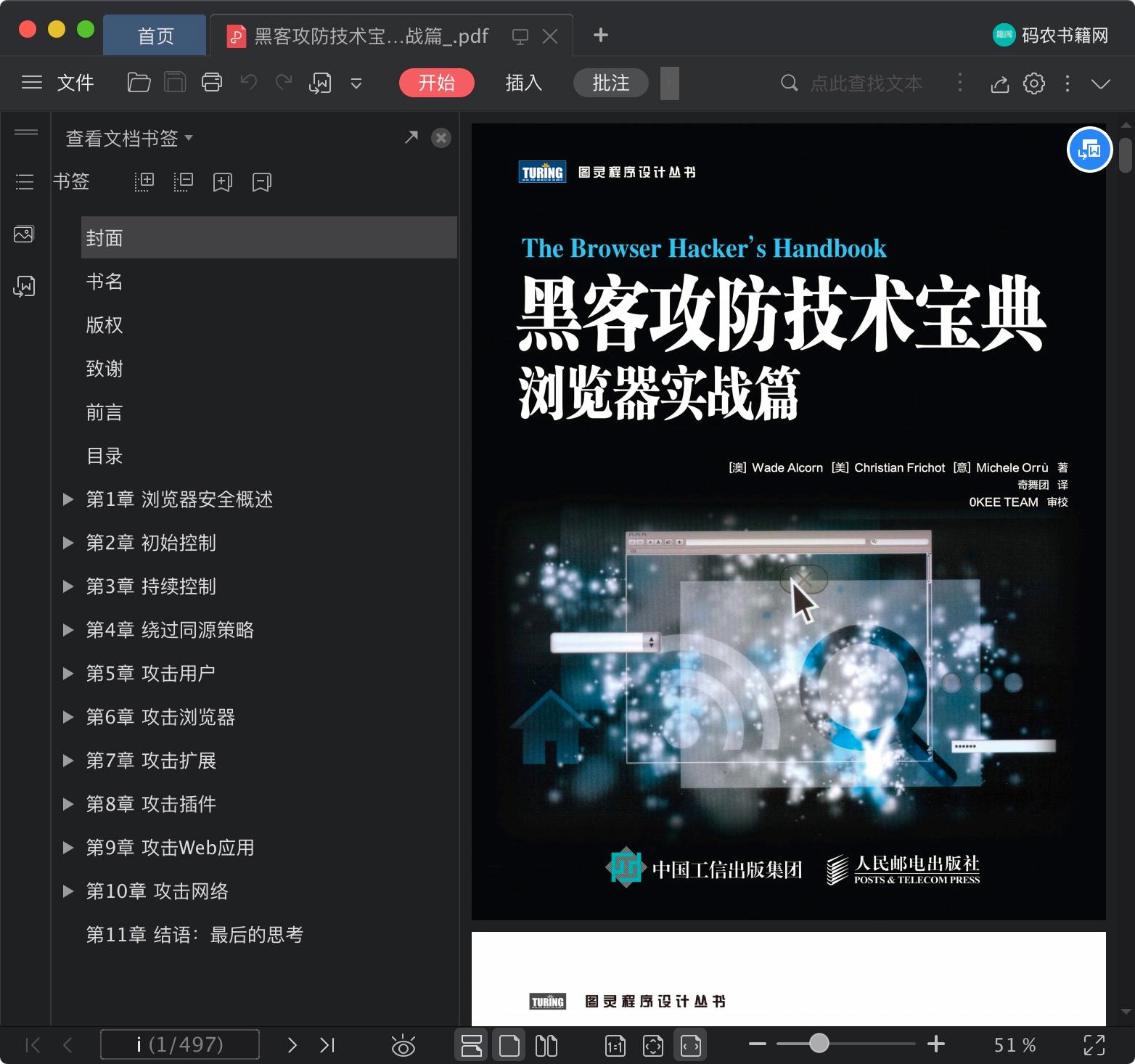Click the document vertical scrollbar thumb
Image resolution: width=1135 pixels, height=1064 pixels.
(x=1126, y=155)
